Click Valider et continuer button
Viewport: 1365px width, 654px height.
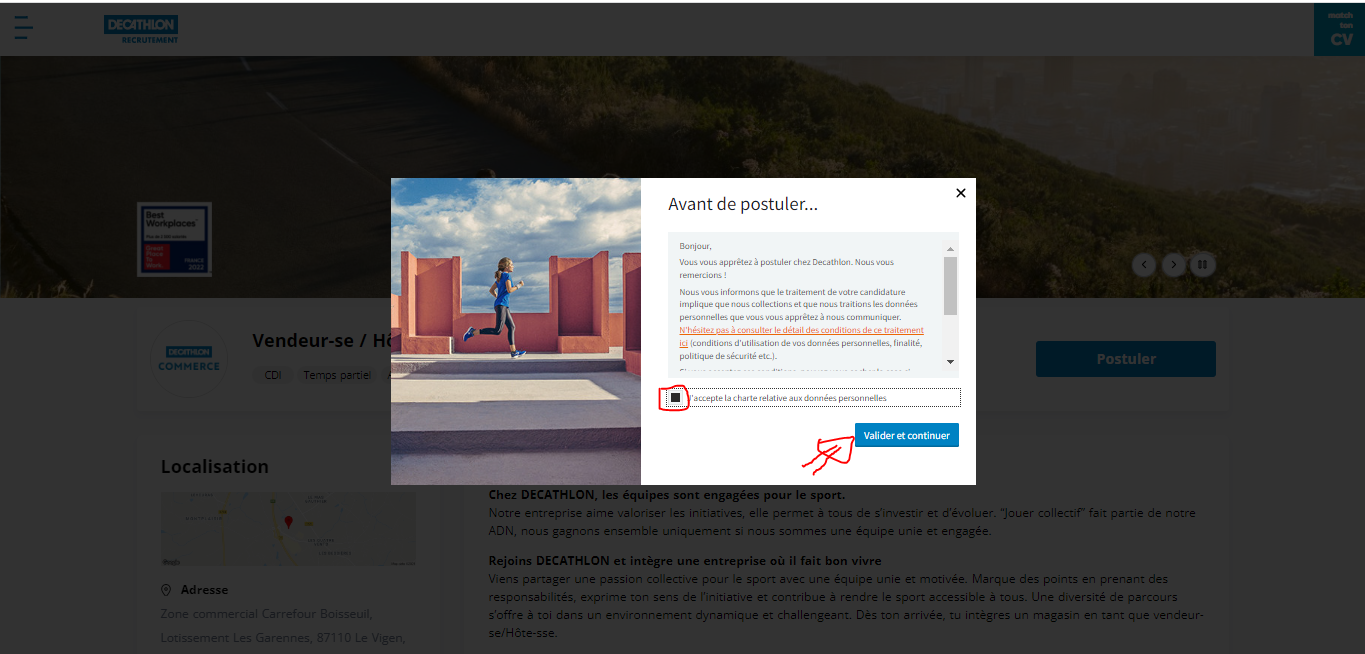coord(907,435)
